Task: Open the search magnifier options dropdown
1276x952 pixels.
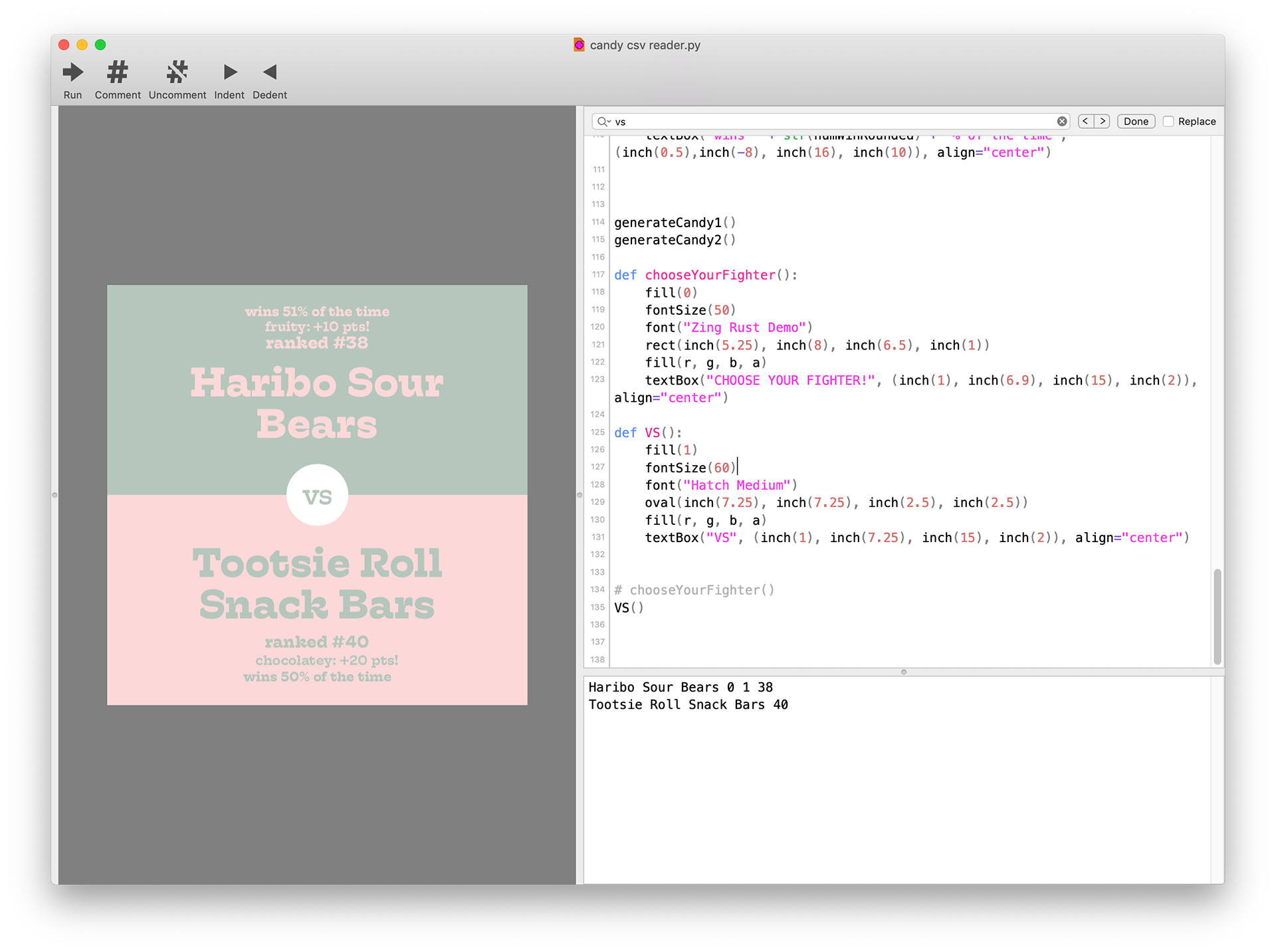Action: 603,122
